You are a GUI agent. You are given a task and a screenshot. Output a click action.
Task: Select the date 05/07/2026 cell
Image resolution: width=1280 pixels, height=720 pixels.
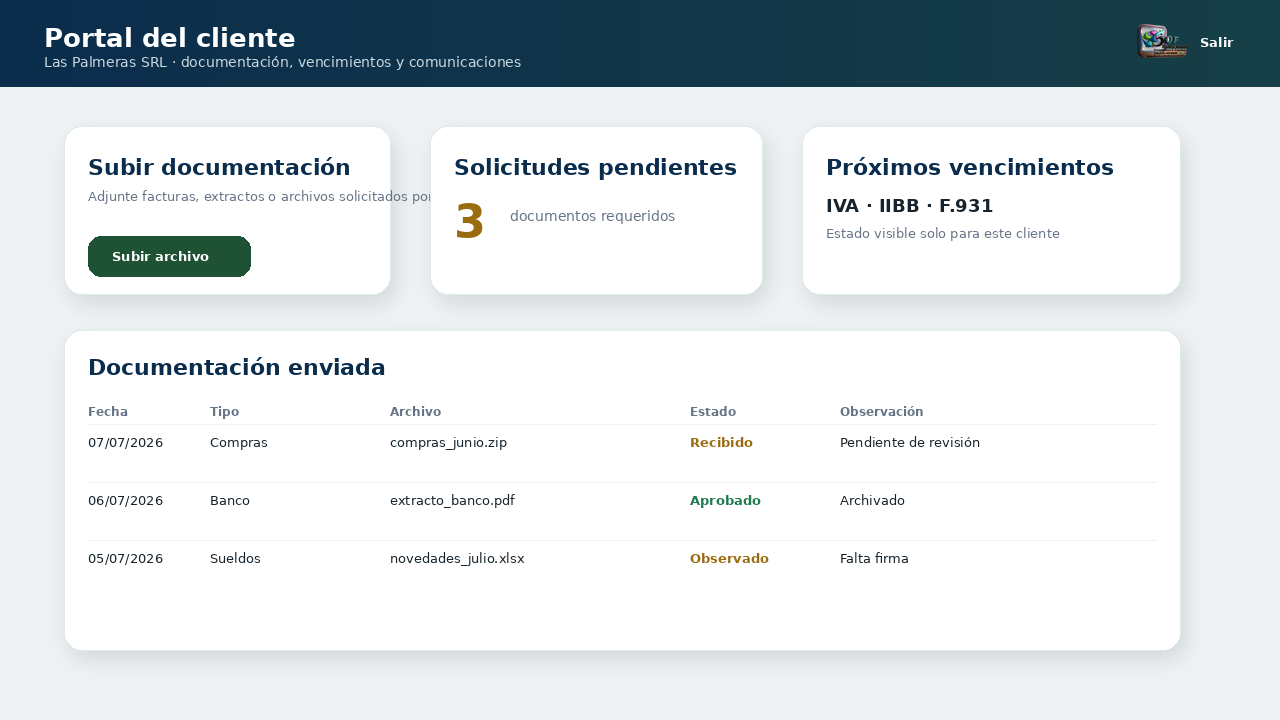pos(125,559)
